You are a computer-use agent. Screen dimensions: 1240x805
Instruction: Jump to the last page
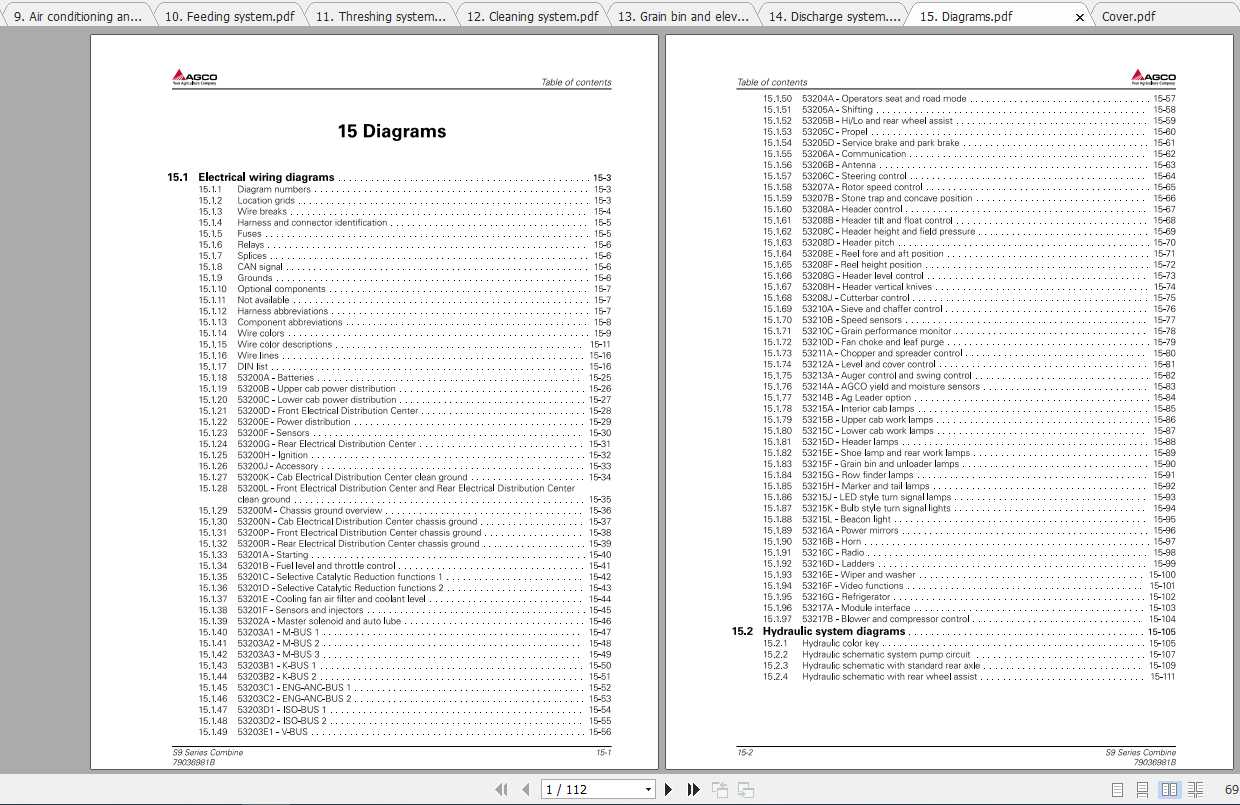click(x=693, y=789)
